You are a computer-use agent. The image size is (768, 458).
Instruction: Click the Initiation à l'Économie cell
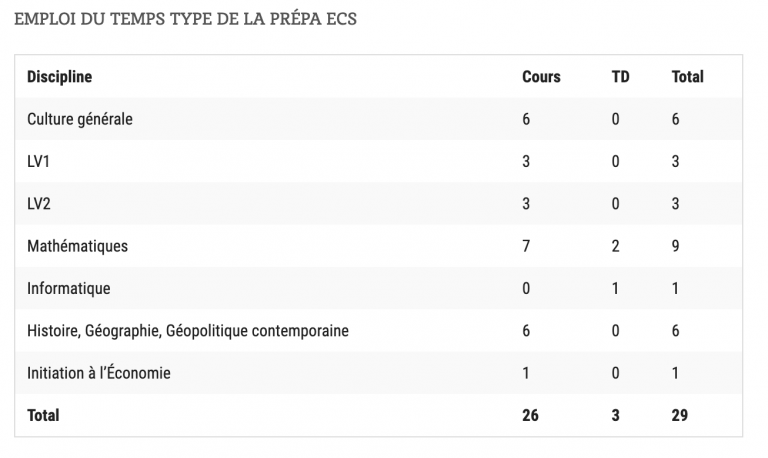[x=98, y=373]
